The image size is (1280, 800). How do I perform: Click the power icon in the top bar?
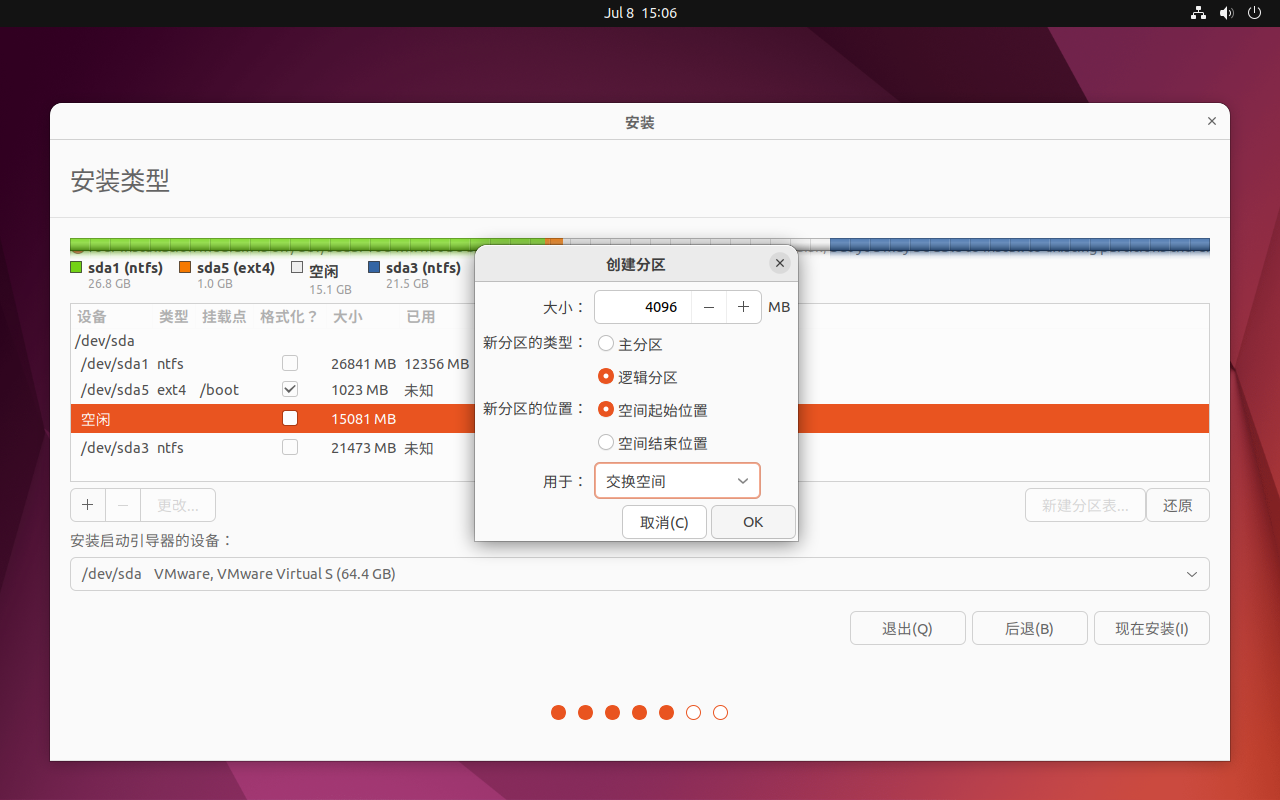click(1255, 13)
